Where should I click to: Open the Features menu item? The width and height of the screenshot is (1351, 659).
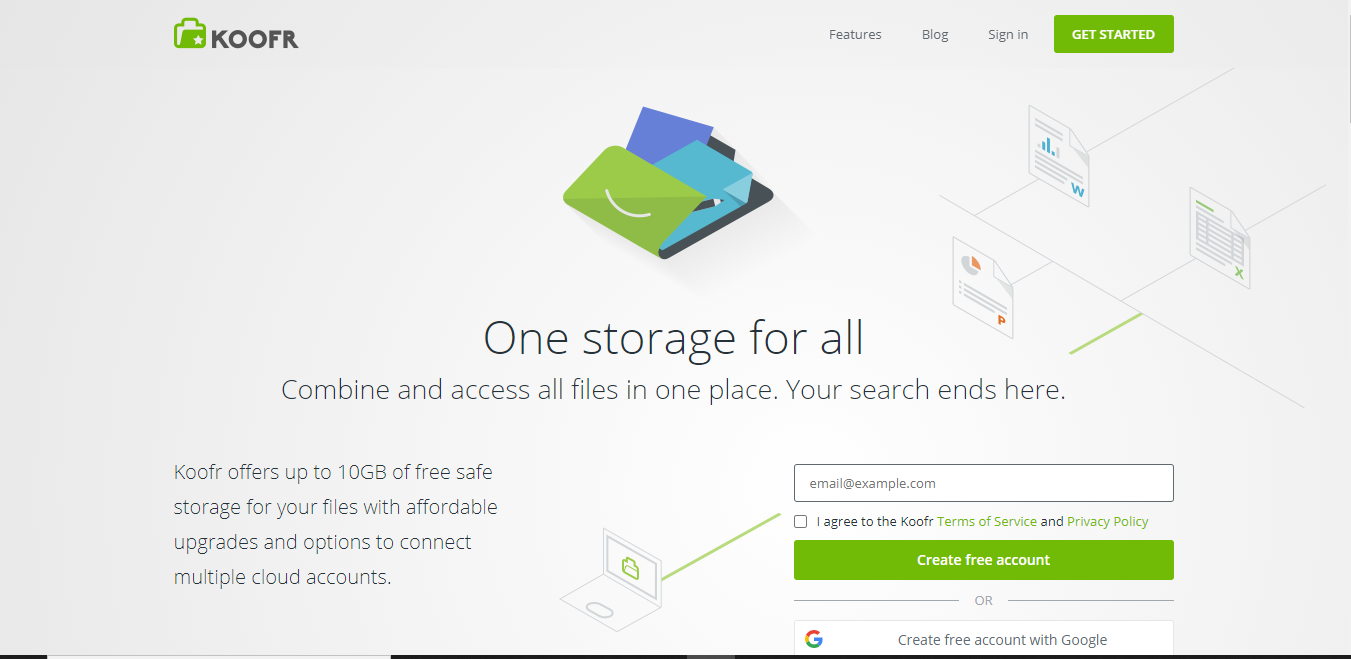855,34
